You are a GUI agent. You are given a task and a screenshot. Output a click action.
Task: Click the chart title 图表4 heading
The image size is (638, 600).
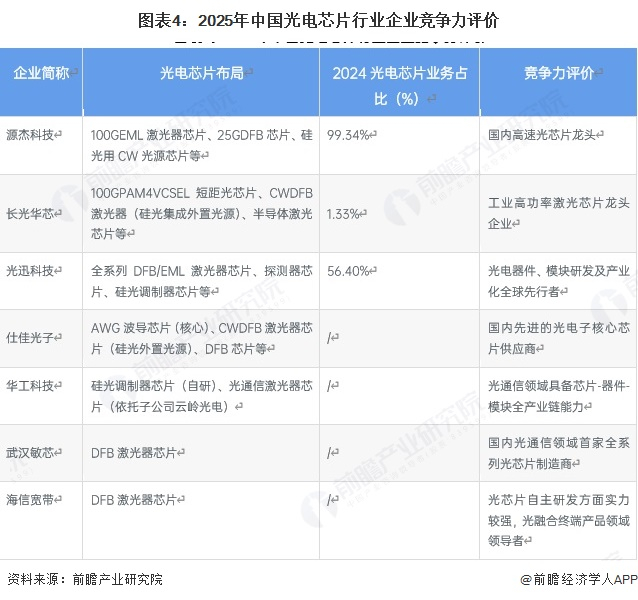click(x=319, y=20)
